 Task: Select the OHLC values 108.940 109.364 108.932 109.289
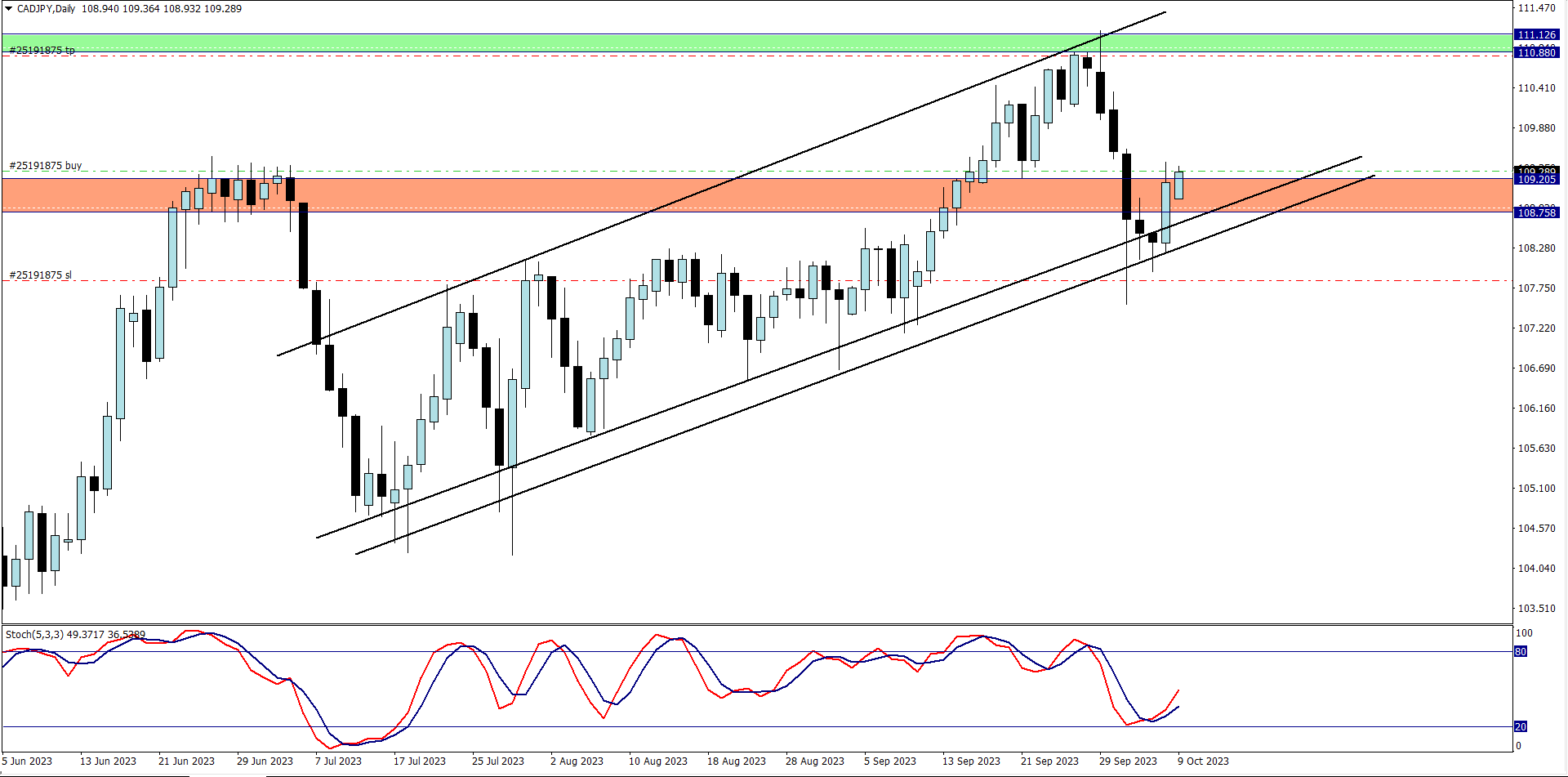[162, 9]
